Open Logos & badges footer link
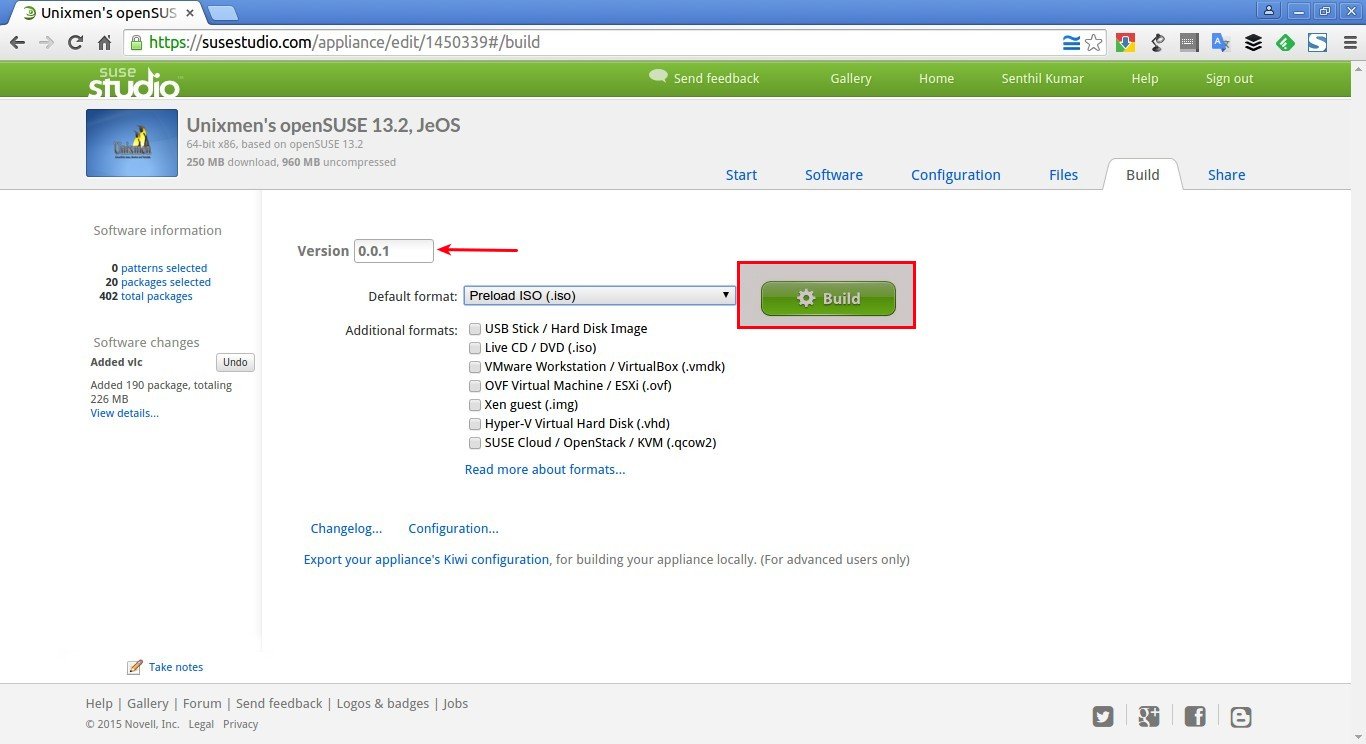Screen dimensions: 1366x744 coord(383,703)
